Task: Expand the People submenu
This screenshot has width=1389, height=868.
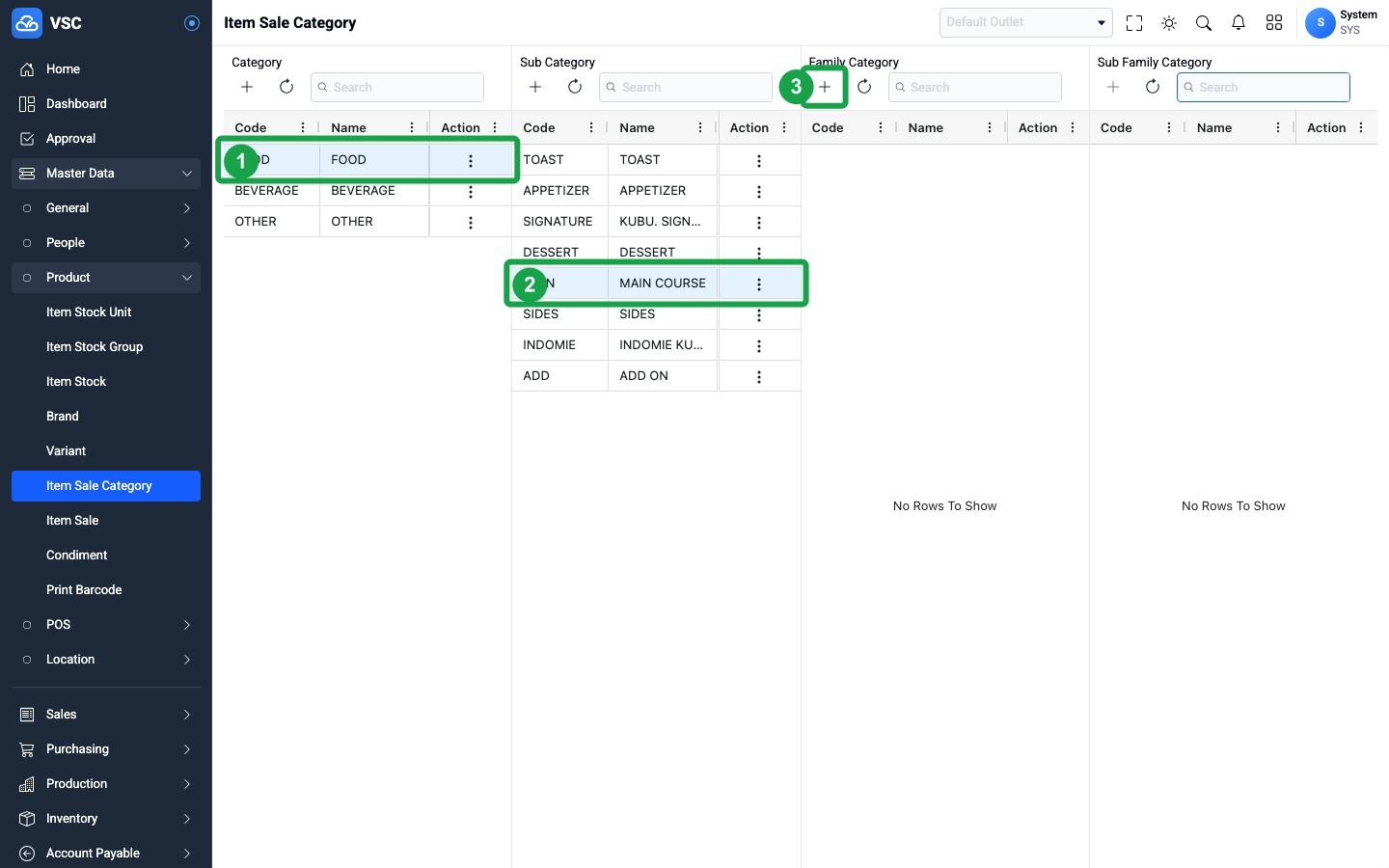Action: [106, 243]
